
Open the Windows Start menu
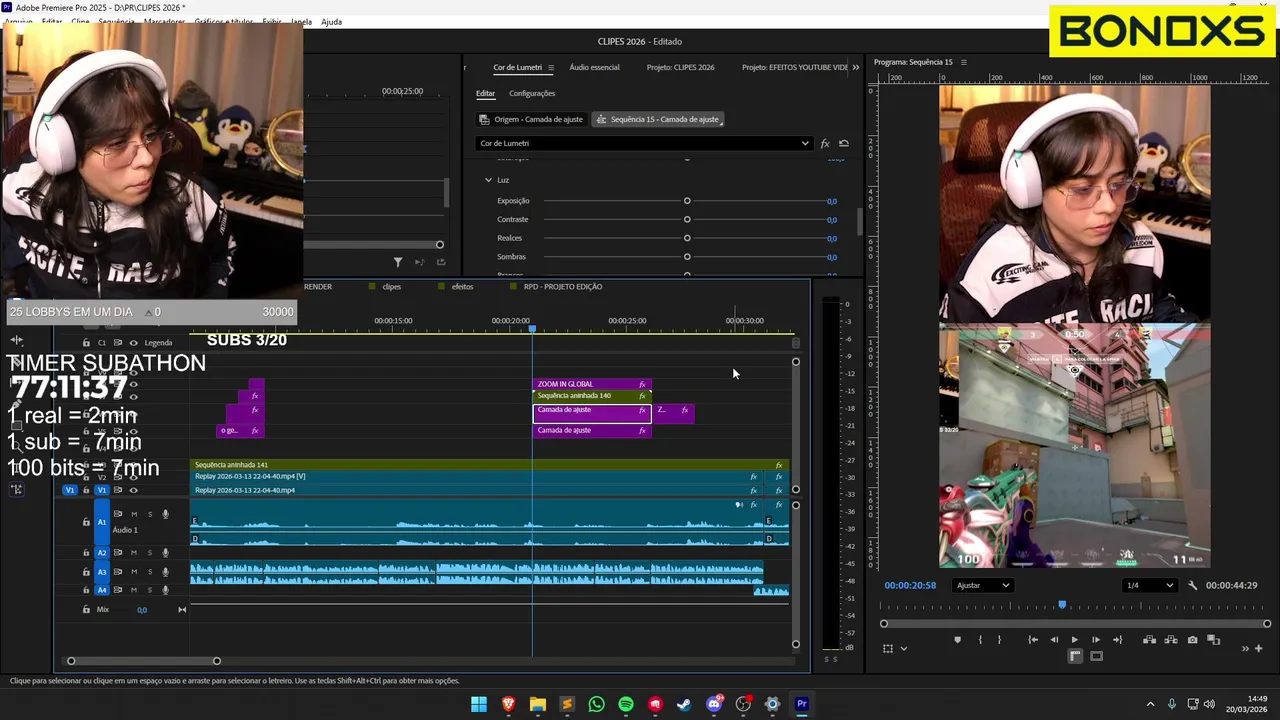[x=479, y=704]
